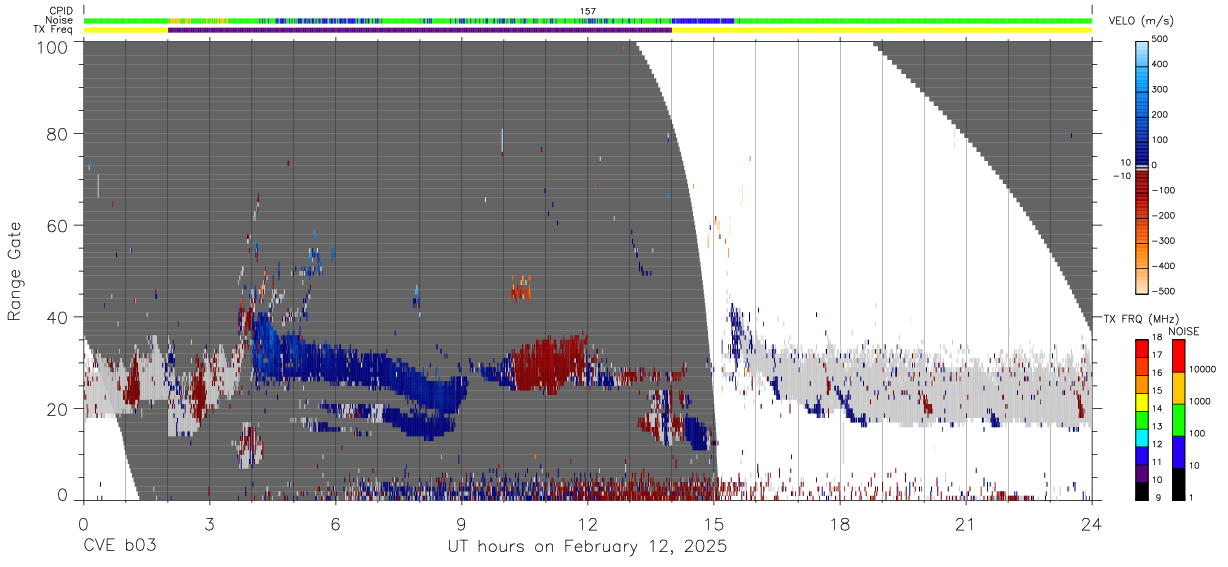Click the 3 tick on UT hours axis

click(209, 524)
